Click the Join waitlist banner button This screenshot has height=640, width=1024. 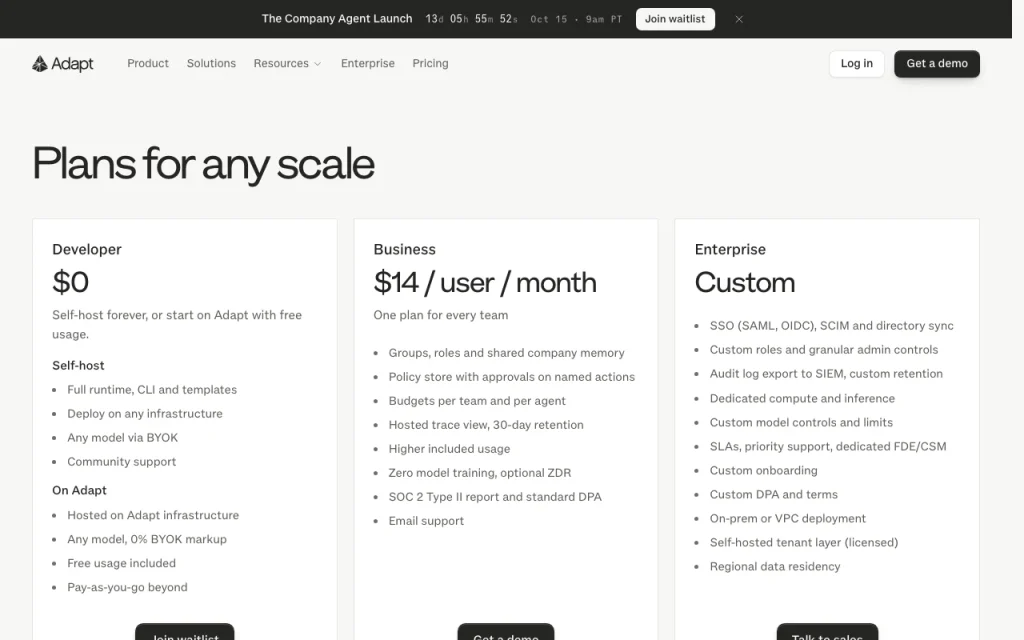click(x=675, y=19)
